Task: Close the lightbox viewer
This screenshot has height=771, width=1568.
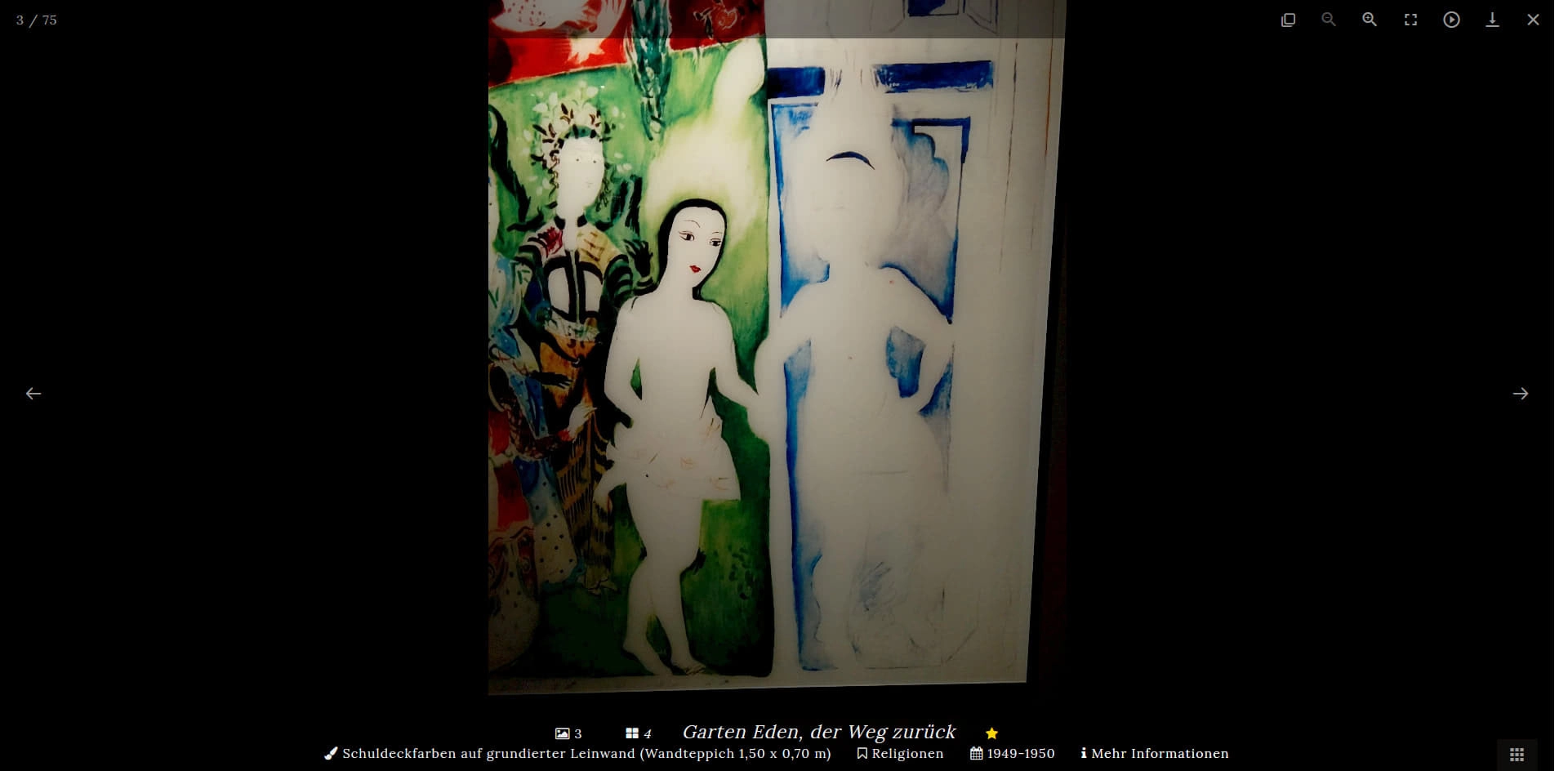Action: tap(1533, 20)
